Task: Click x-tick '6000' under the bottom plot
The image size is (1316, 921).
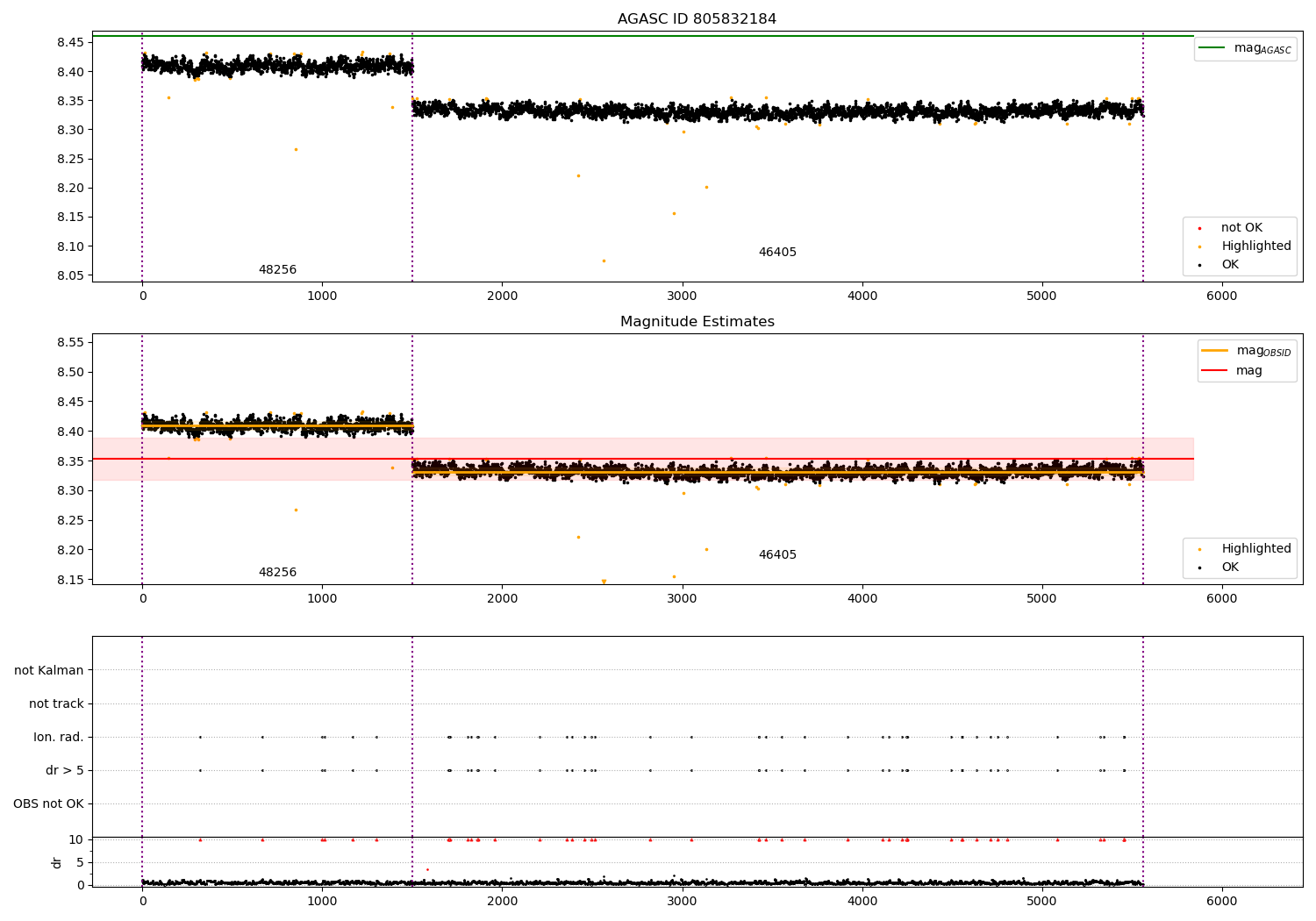Action: (x=1221, y=901)
